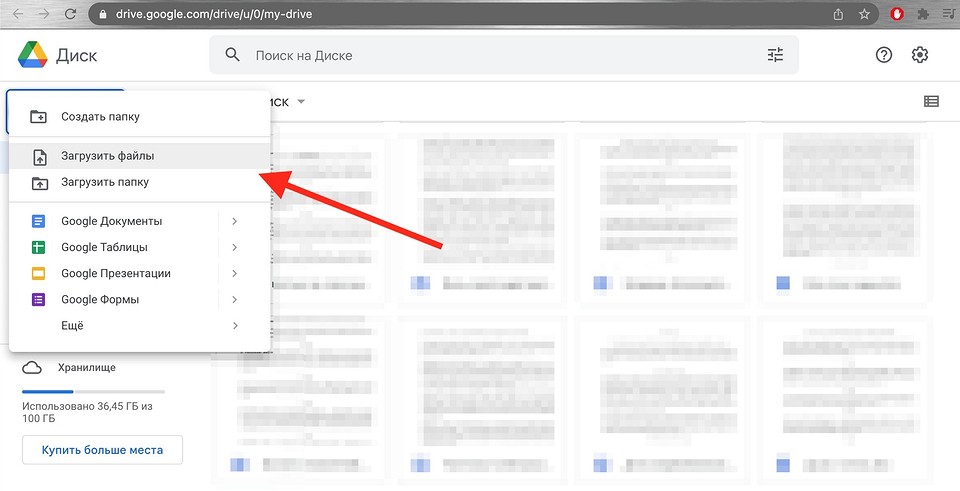Open Хранилище storage link
960x491 pixels.
86,367
